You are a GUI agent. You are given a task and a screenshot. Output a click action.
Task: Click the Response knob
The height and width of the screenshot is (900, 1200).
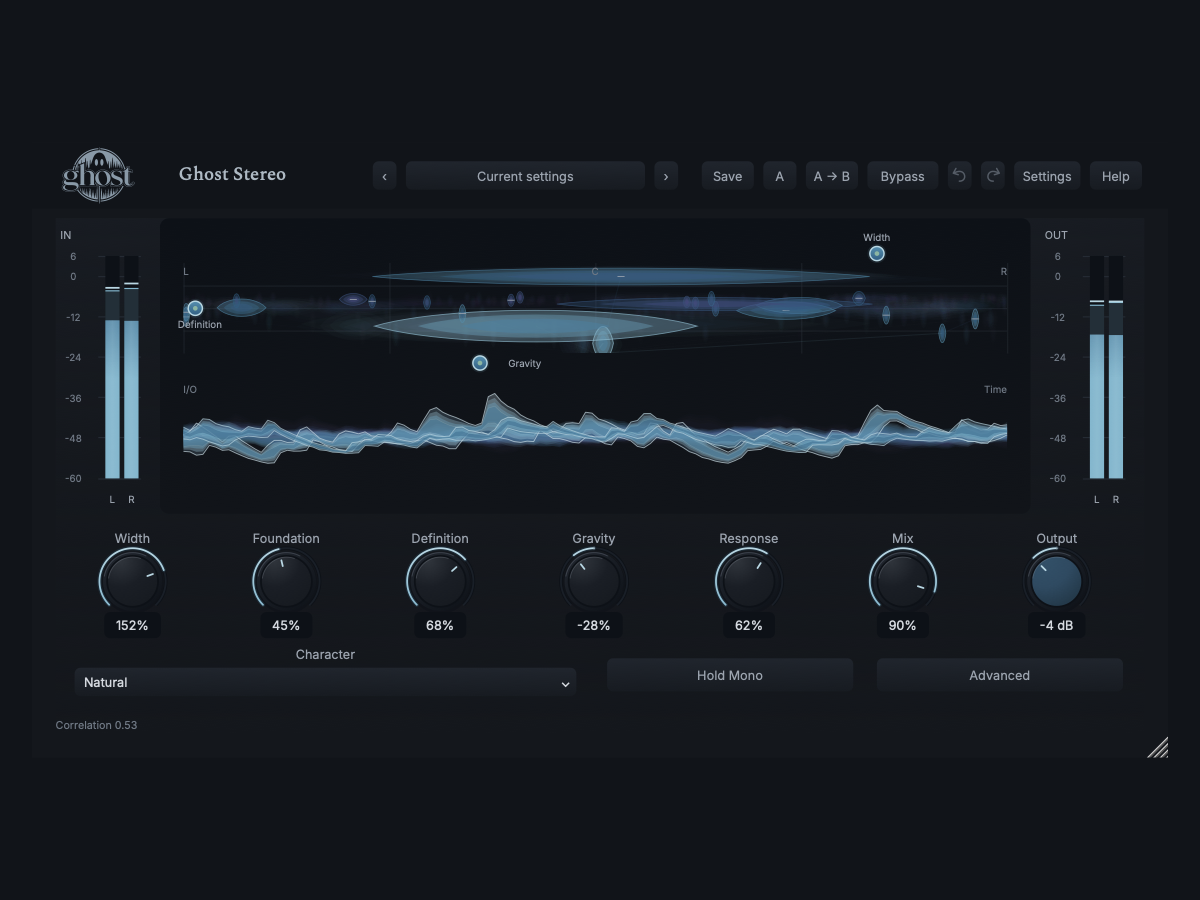748,581
